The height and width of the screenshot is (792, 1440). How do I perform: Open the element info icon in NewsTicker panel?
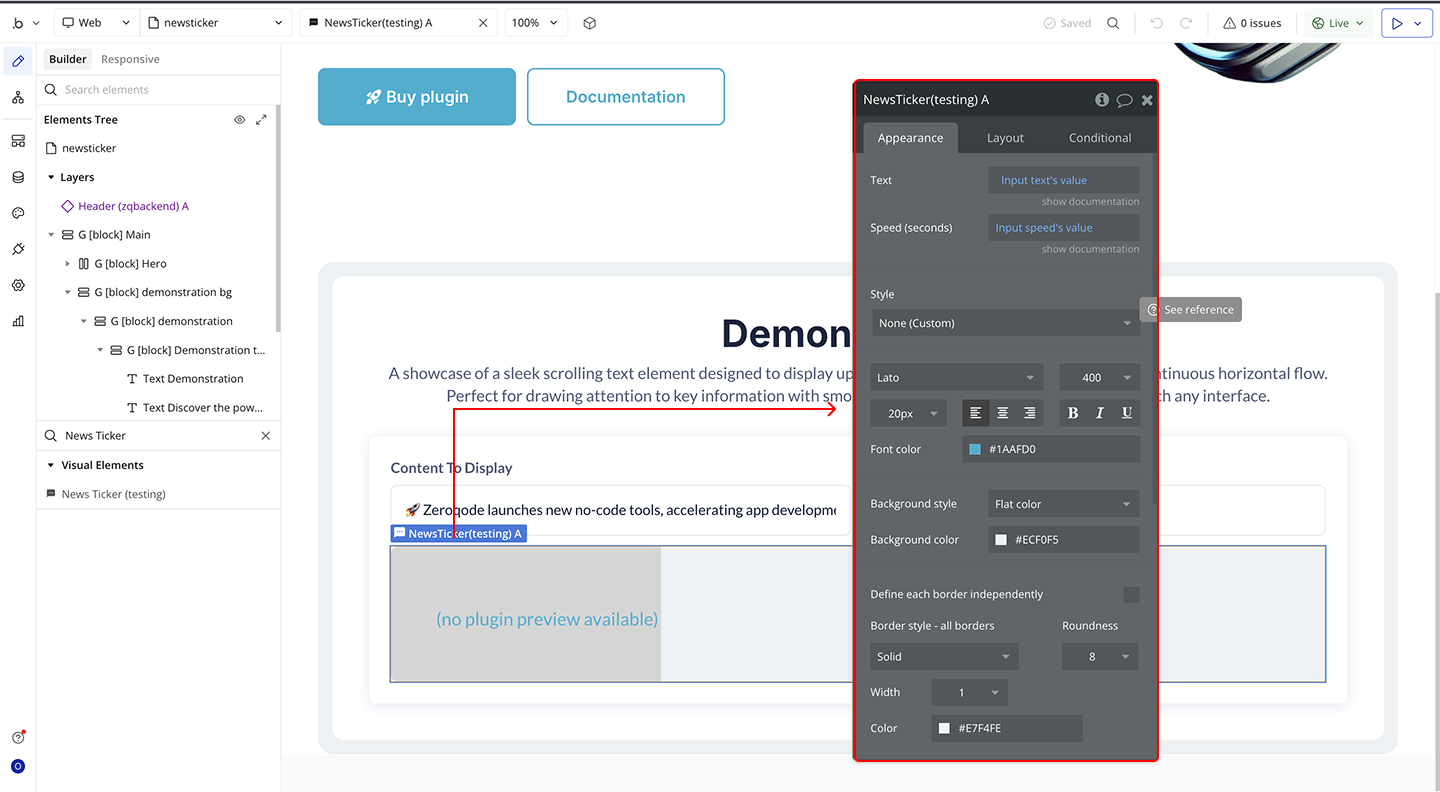click(x=1102, y=100)
